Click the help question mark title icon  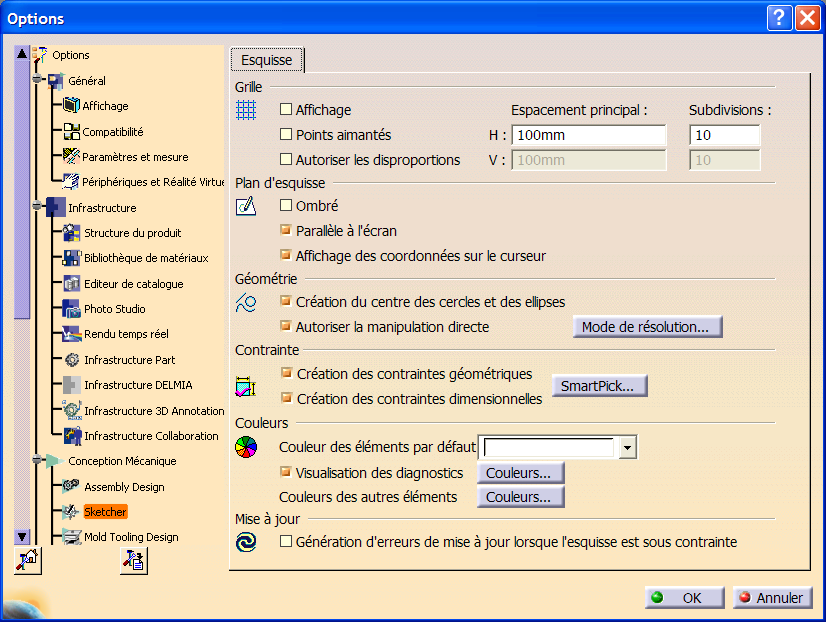click(x=779, y=18)
